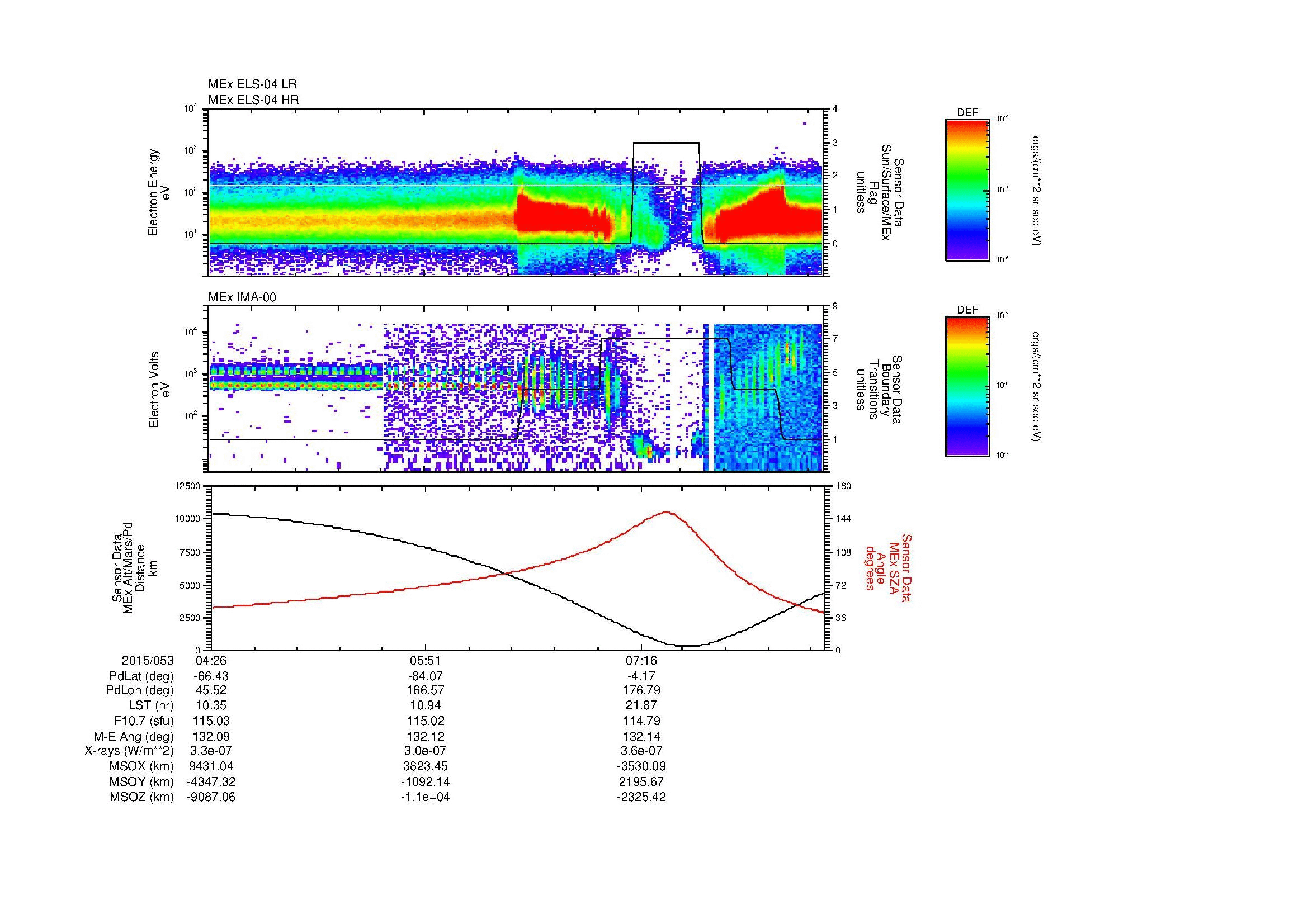Click the 'MEx ELS-04 HR' plot title
The width and height of the screenshot is (1308, 924).
tap(253, 99)
